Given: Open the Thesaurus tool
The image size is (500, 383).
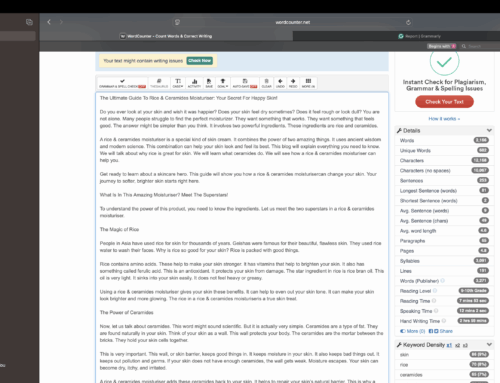Looking at the screenshot, I should [159, 83].
